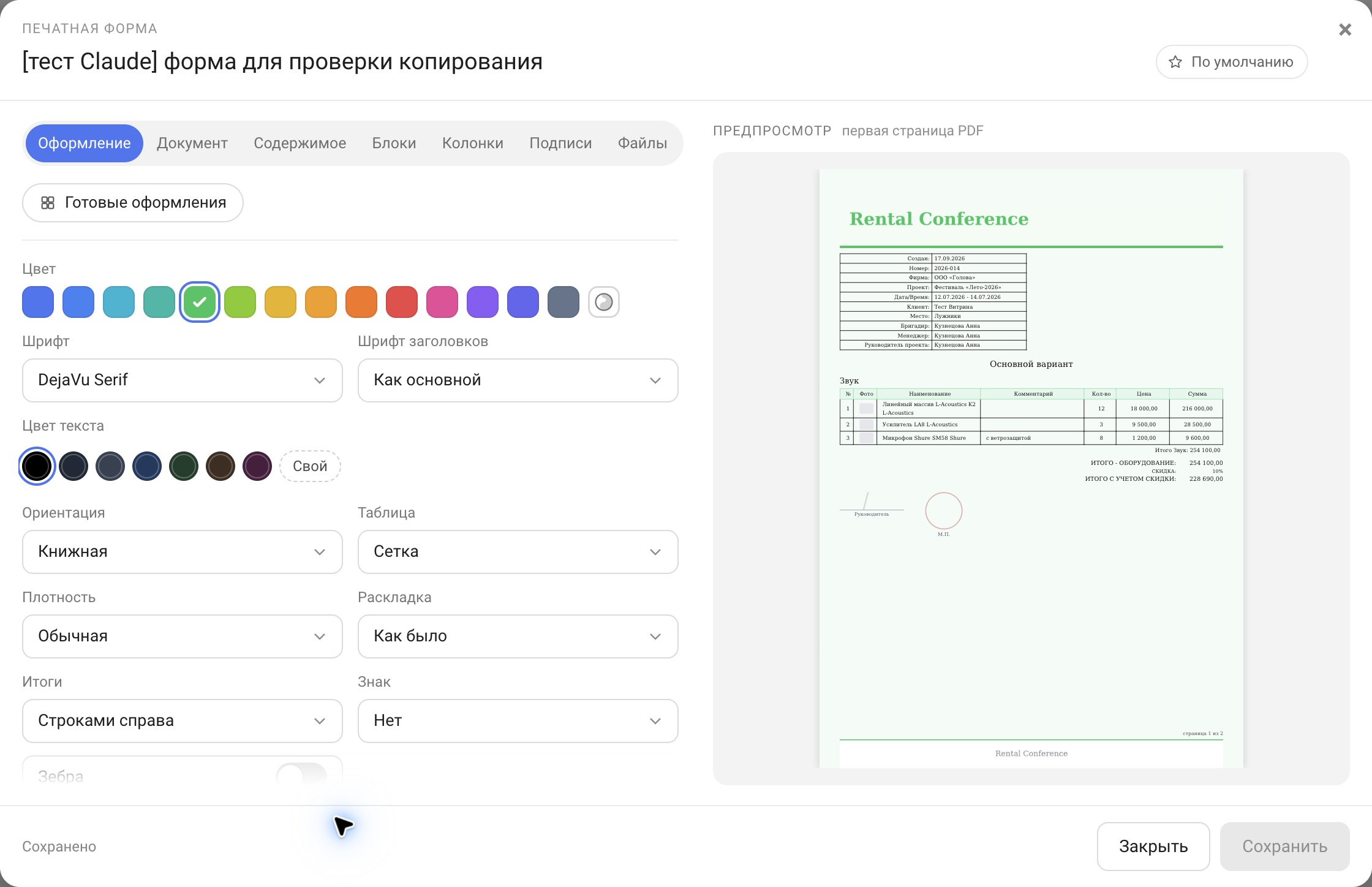Image resolution: width=1372 pixels, height=887 pixels.
Task: Click the Сохранить button
Action: (1285, 847)
